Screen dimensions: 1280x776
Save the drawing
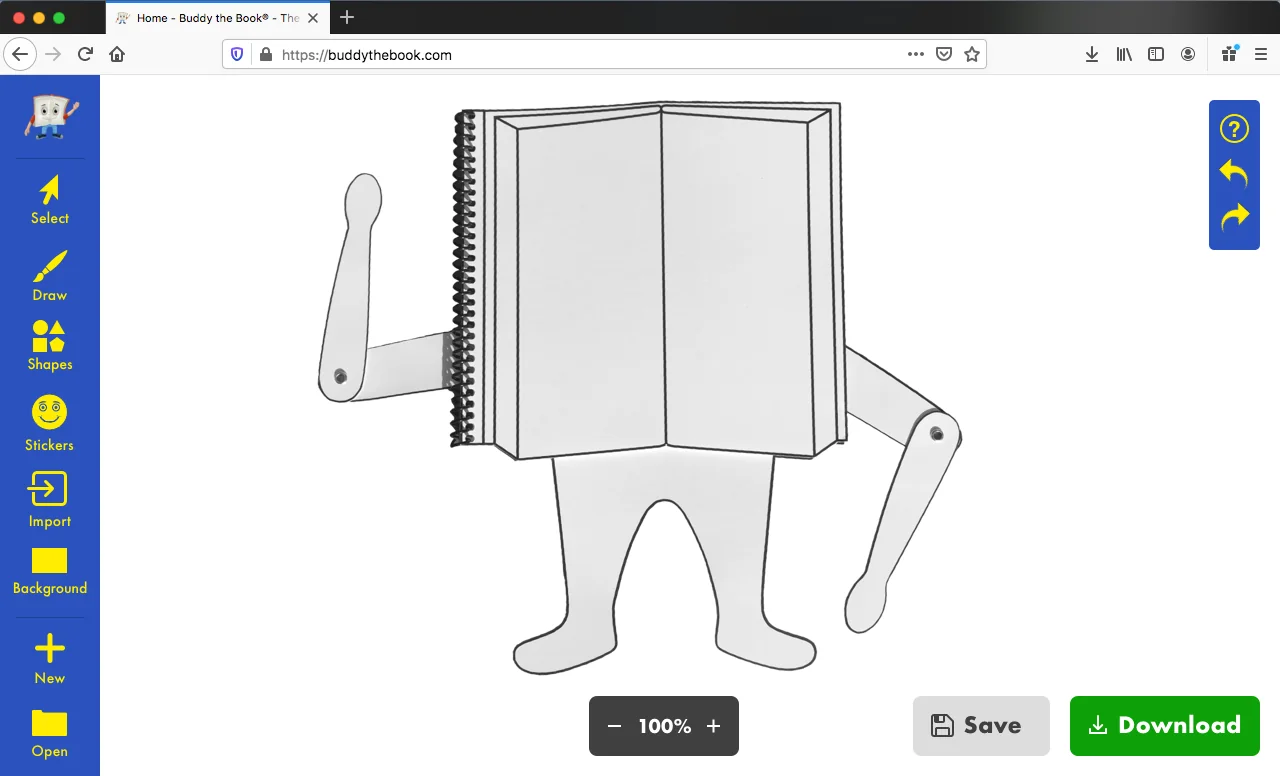tap(981, 726)
